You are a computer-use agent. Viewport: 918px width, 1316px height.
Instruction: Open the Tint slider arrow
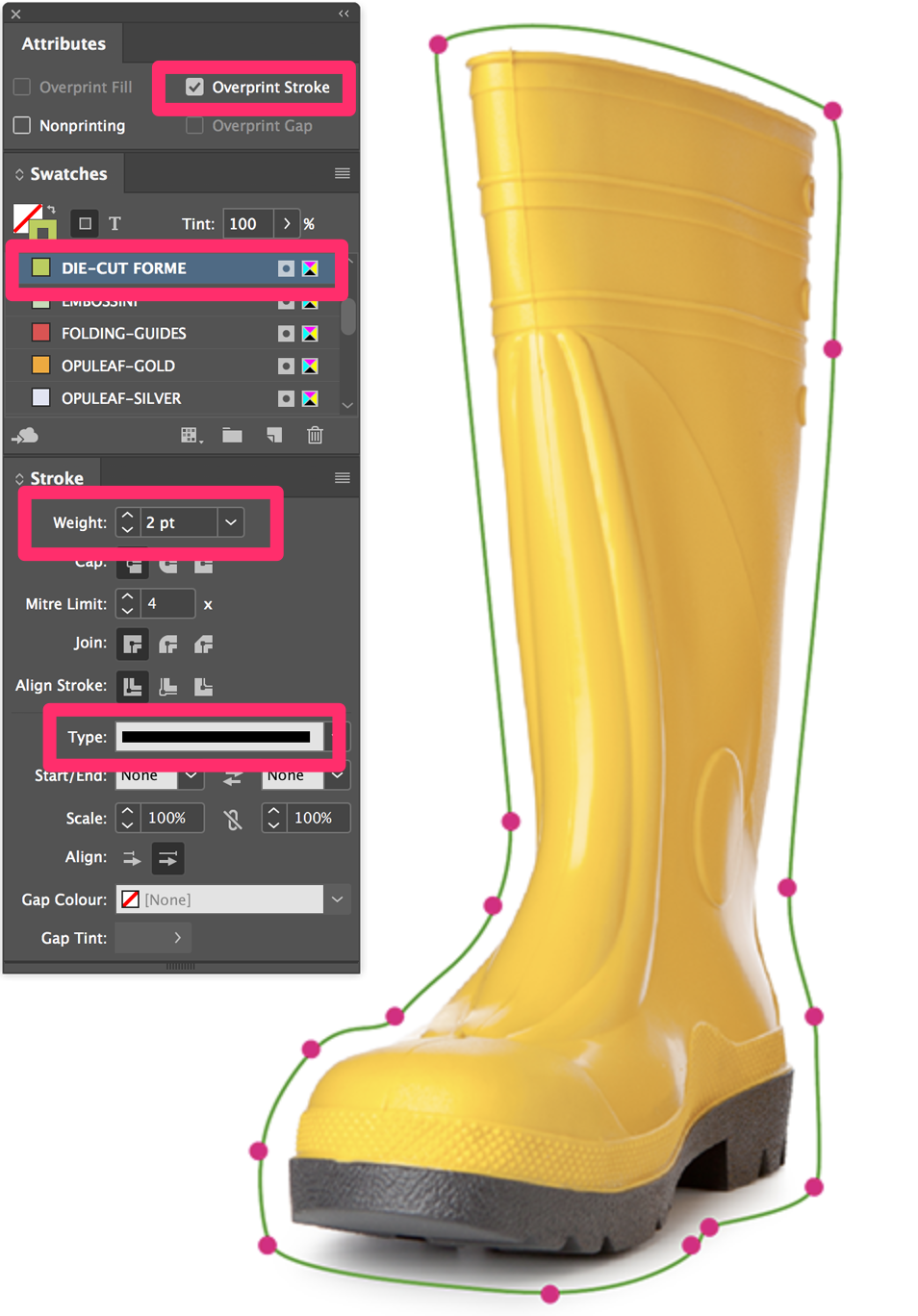(x=287, y=224)
